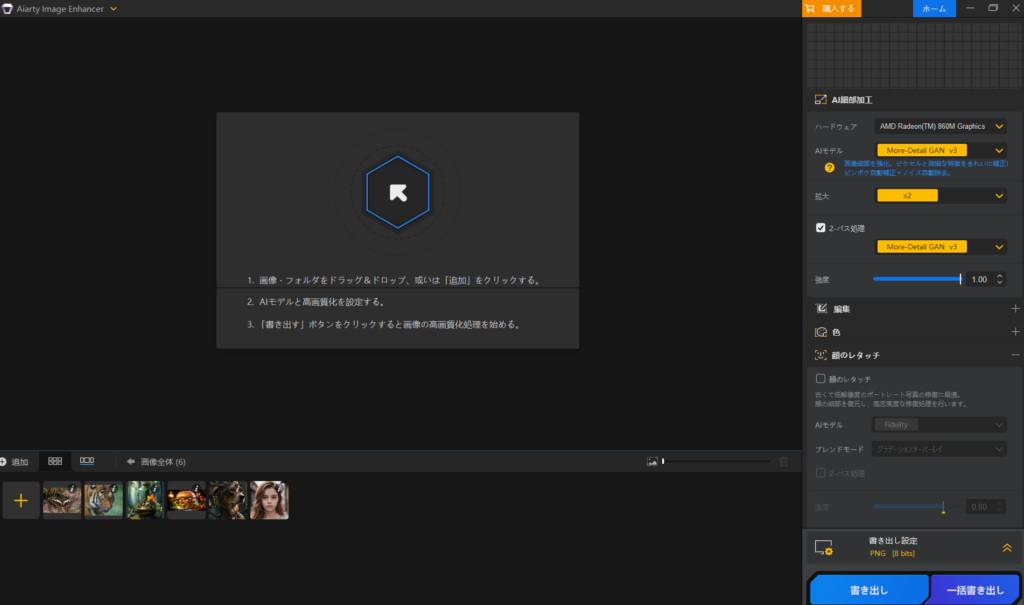Click the large yellow plus add tile

[21, 500]
